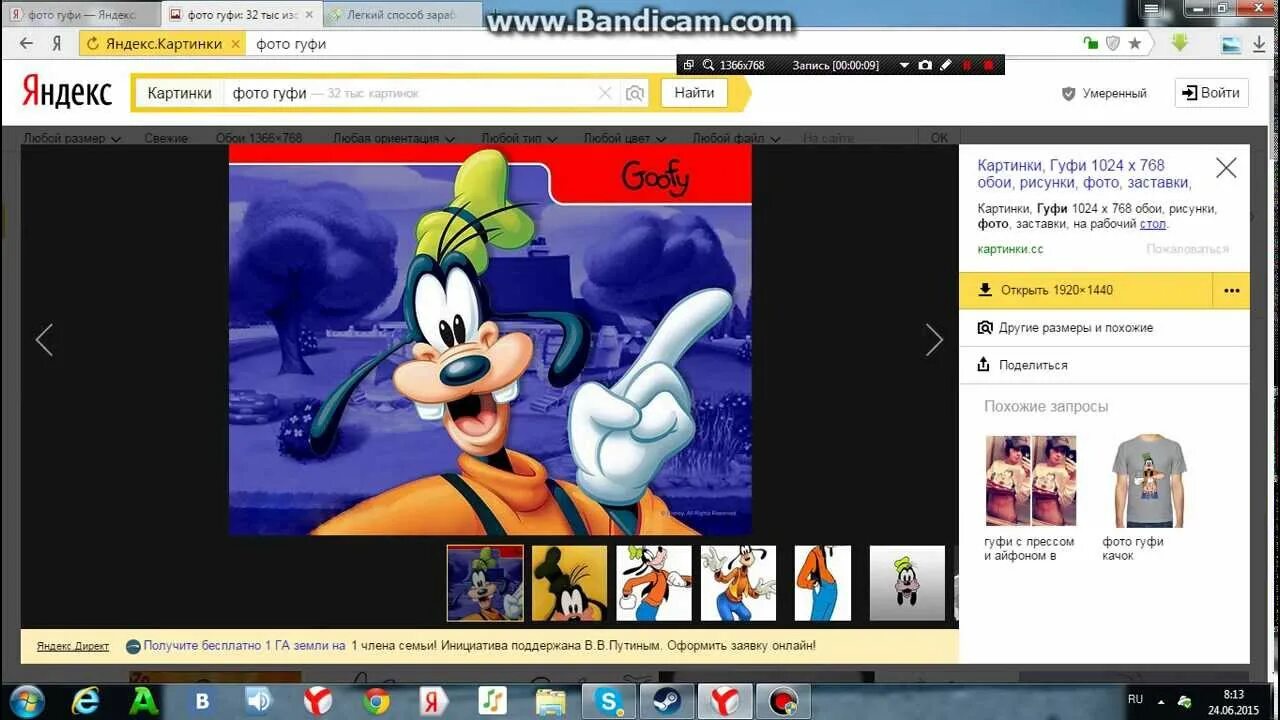Expand Любая ориентация filter dropdown

(394, 138)
